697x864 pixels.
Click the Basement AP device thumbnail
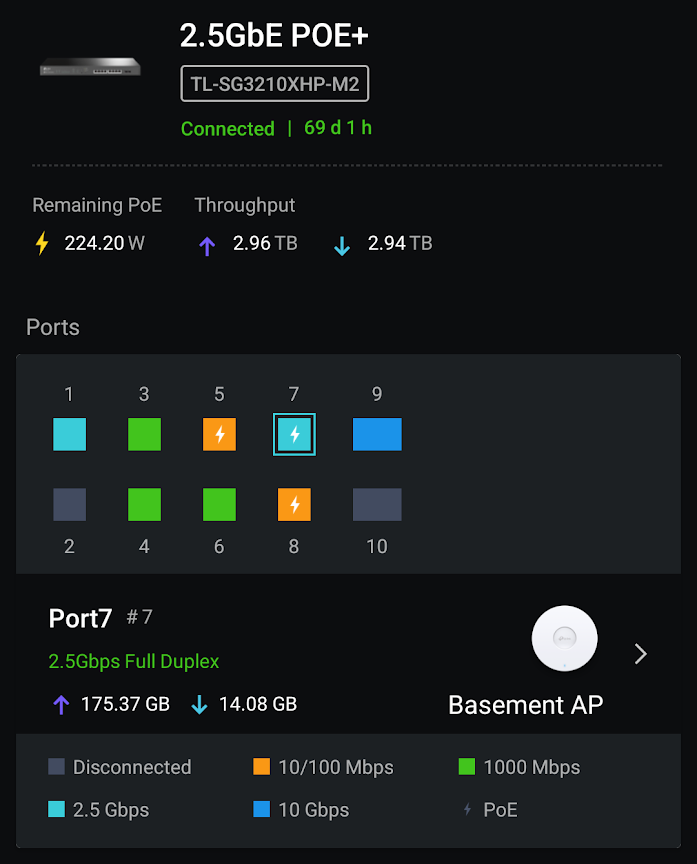coord(565,639)
